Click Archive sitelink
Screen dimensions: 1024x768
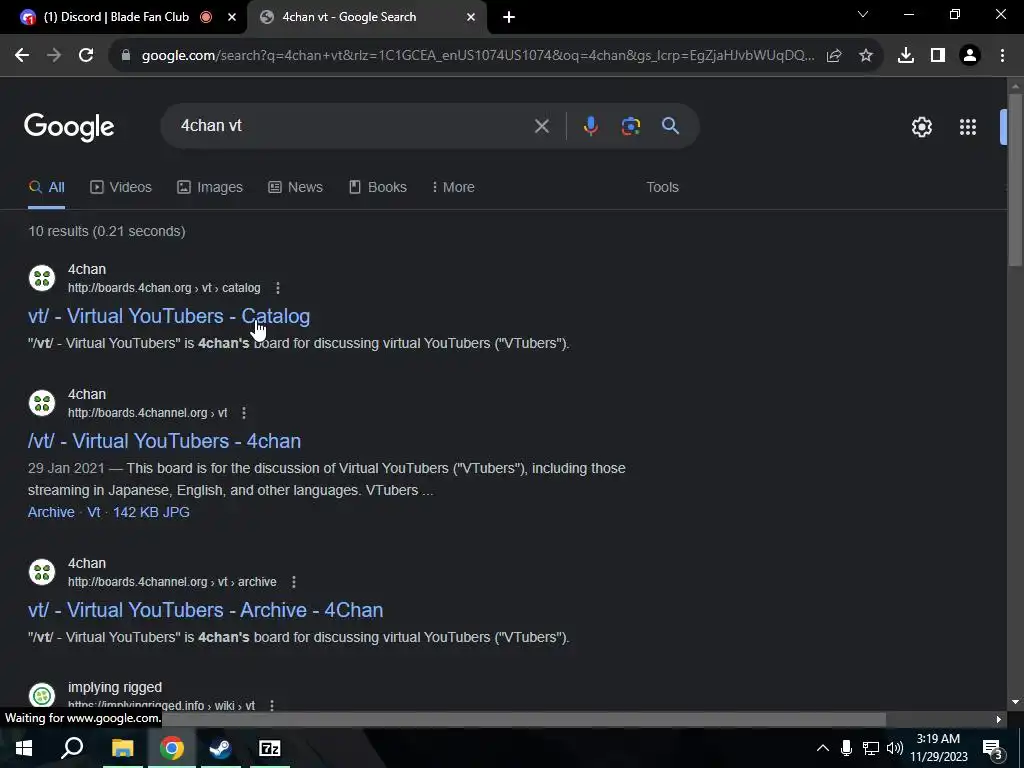point(51,513)
